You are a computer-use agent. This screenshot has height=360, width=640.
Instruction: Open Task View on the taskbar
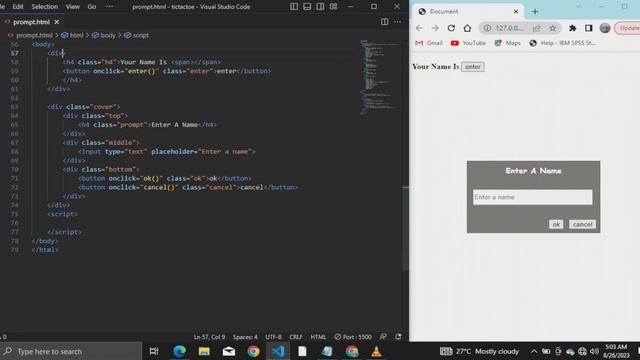(154, 351)
